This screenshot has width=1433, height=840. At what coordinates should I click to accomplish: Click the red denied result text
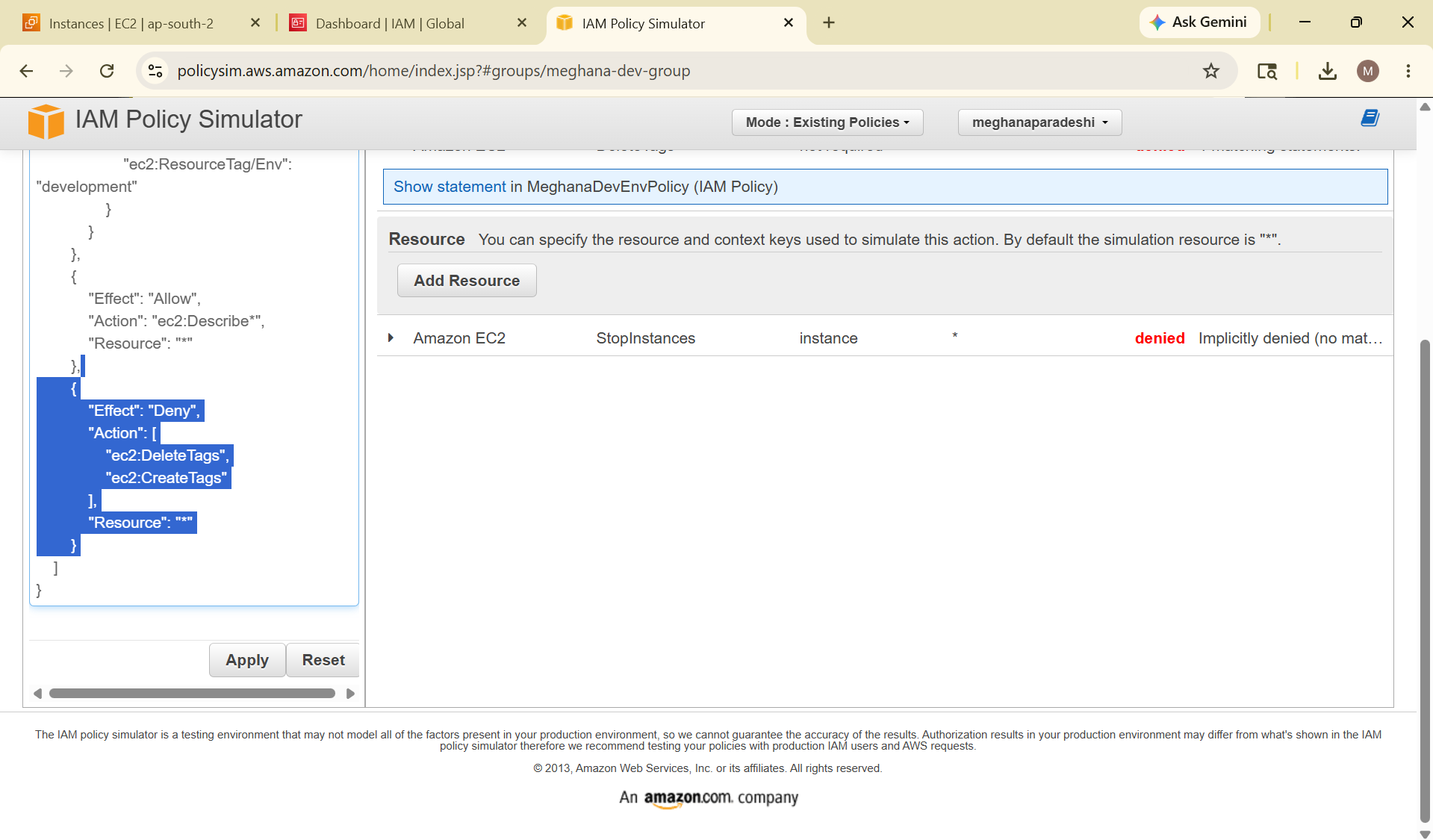coord(1160,338)
